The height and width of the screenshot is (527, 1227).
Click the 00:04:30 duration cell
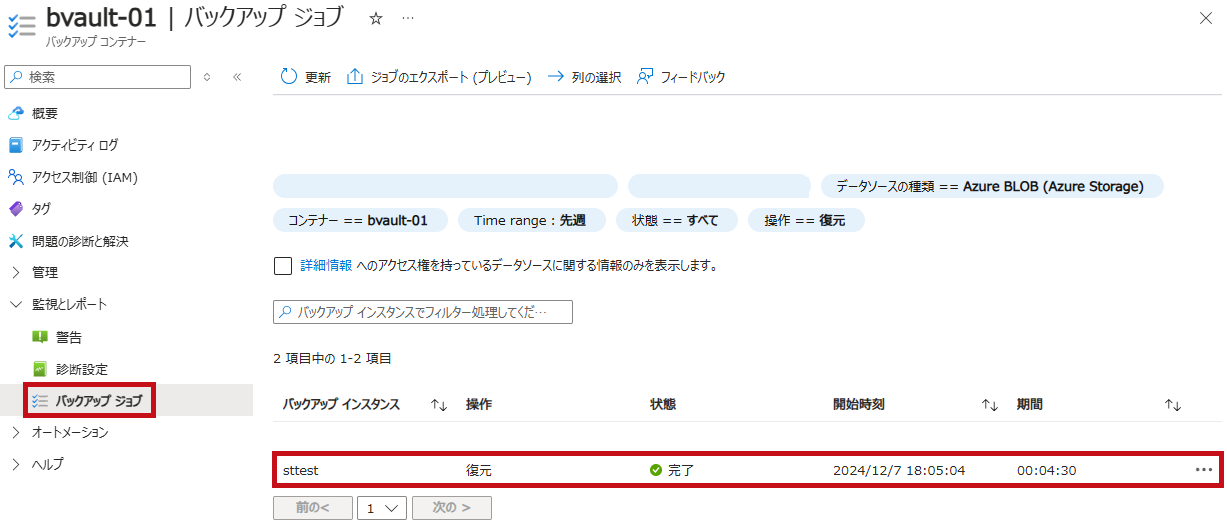(1047, 470)
